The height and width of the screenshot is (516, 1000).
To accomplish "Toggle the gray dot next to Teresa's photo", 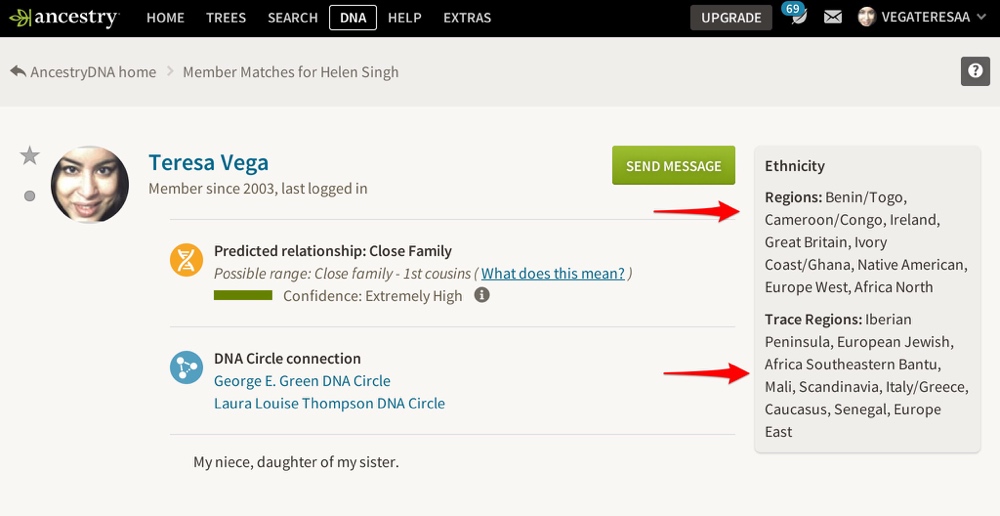I will click(x=30, y=196).
